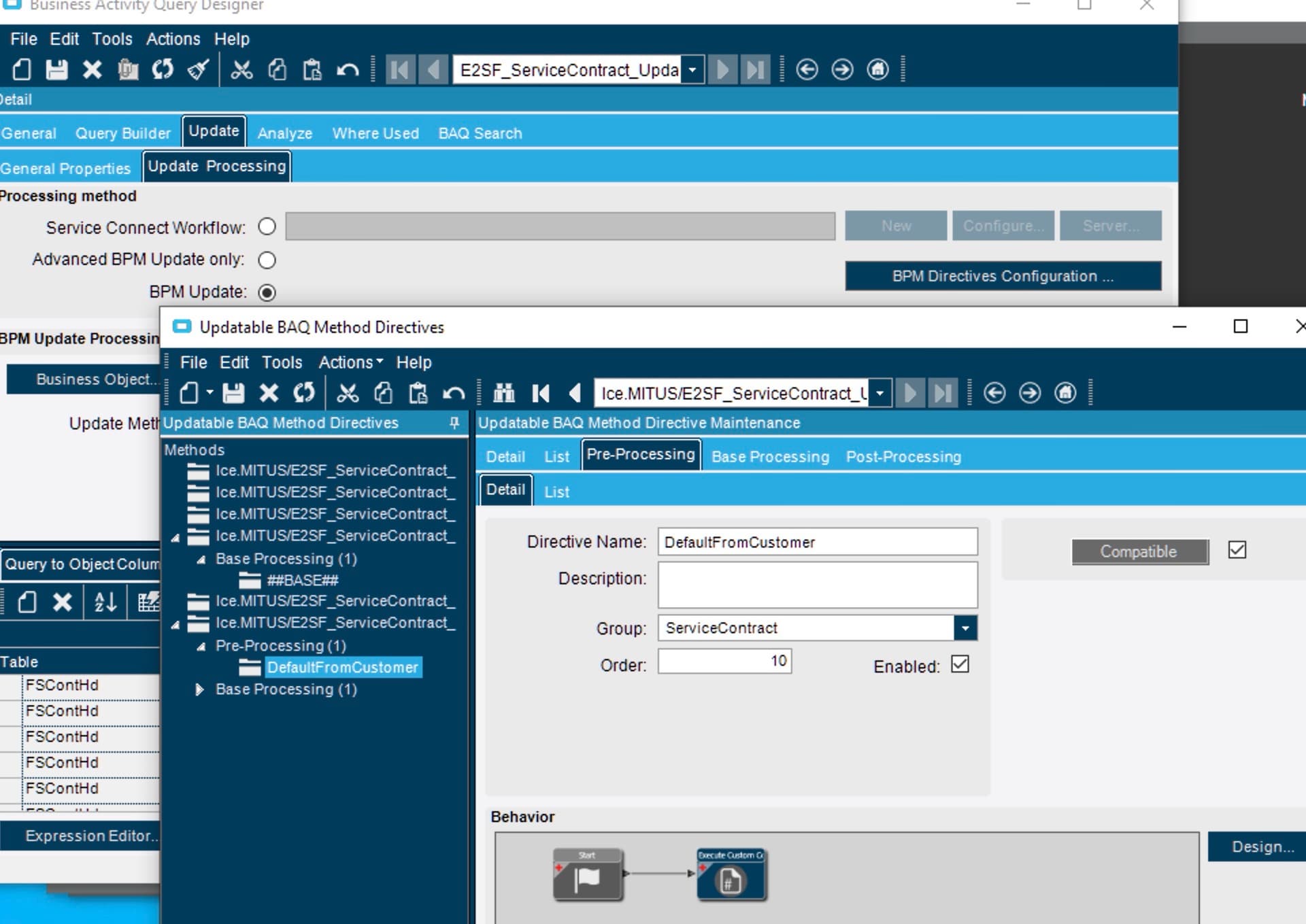Viewport: 1306px width, 924px height.
Task: Switch to the Post-Processing tab
Action: pos(903,456)
